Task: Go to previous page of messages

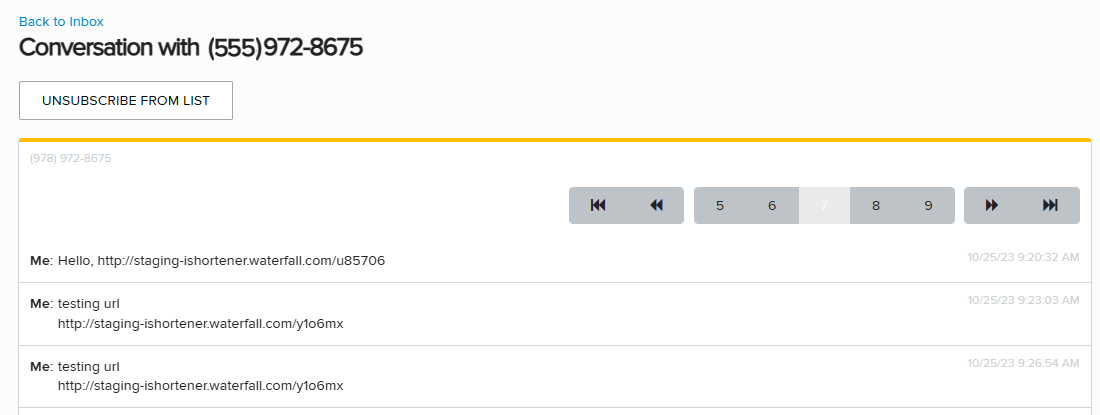Action: pos(656,205)
